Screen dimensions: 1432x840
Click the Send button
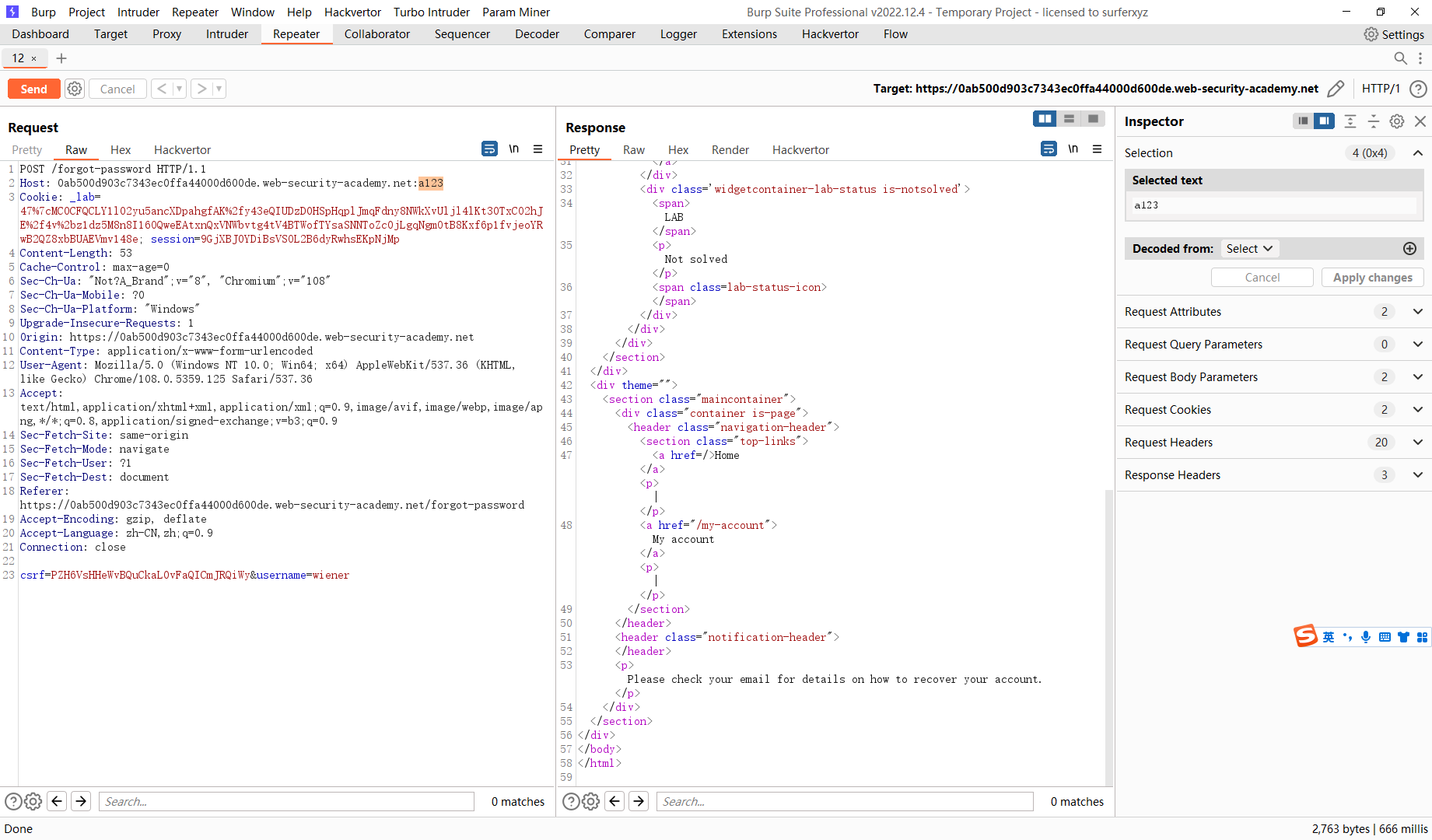(x=33, y=88)
